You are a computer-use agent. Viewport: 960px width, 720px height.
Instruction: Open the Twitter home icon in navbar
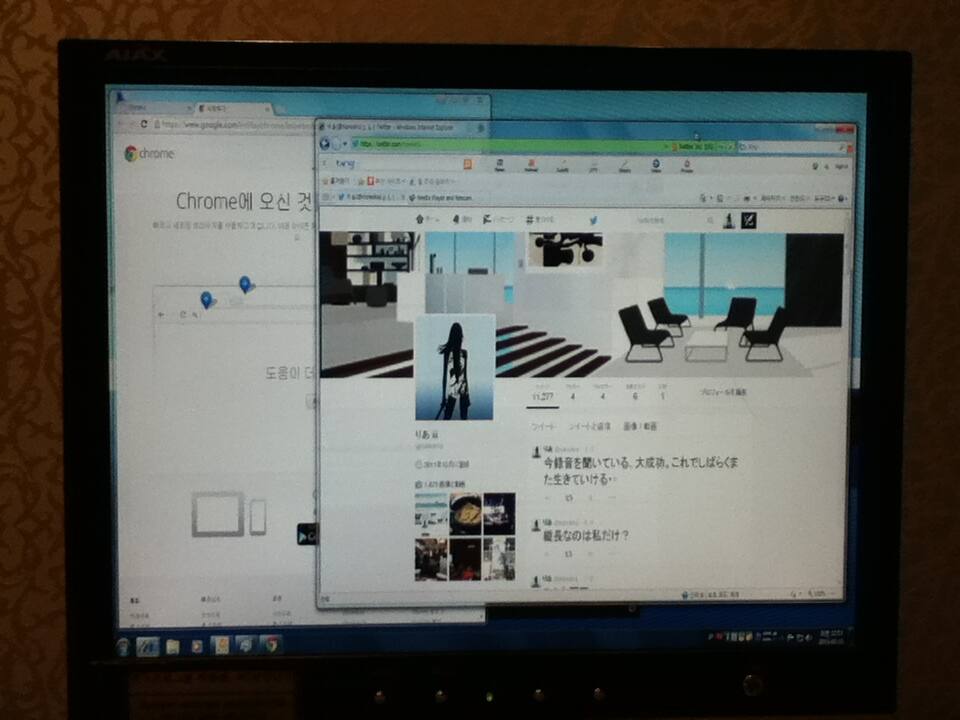421,220
